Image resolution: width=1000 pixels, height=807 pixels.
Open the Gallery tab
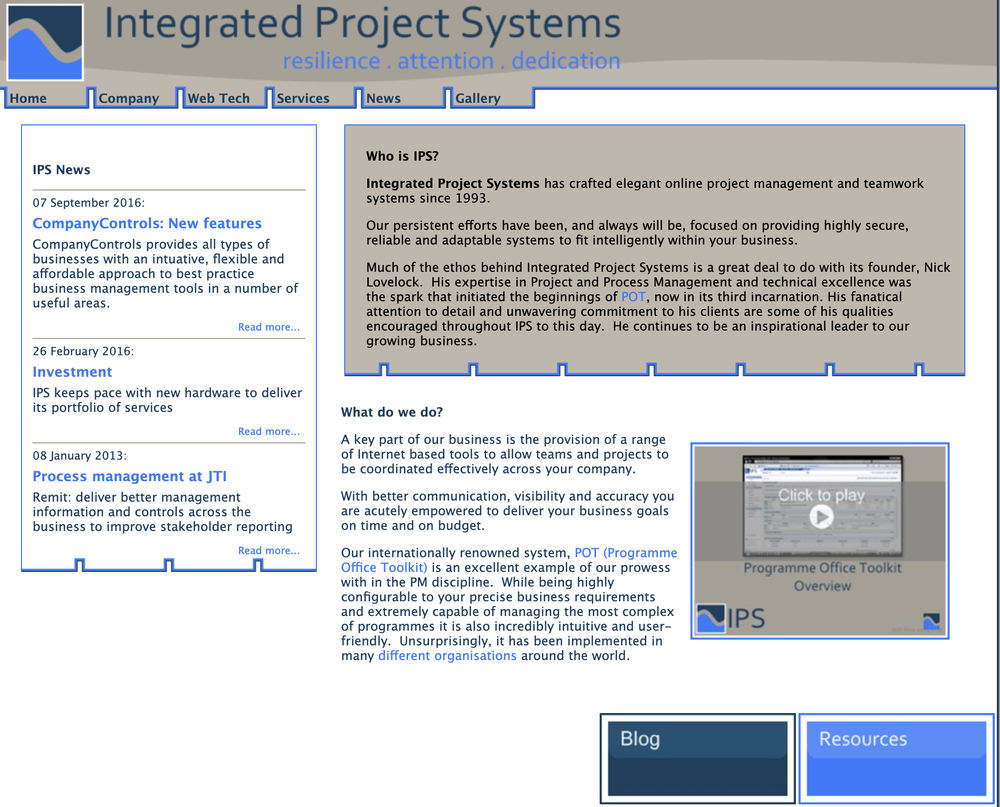click(x=492, y=98)
